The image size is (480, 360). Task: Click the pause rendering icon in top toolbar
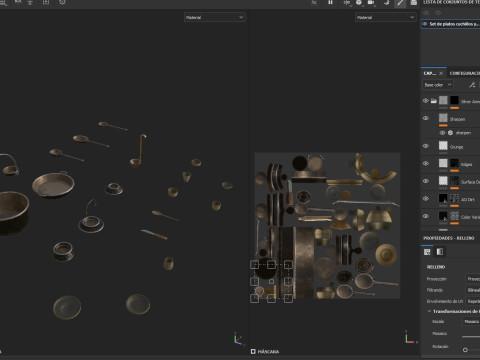coord(330,2)
